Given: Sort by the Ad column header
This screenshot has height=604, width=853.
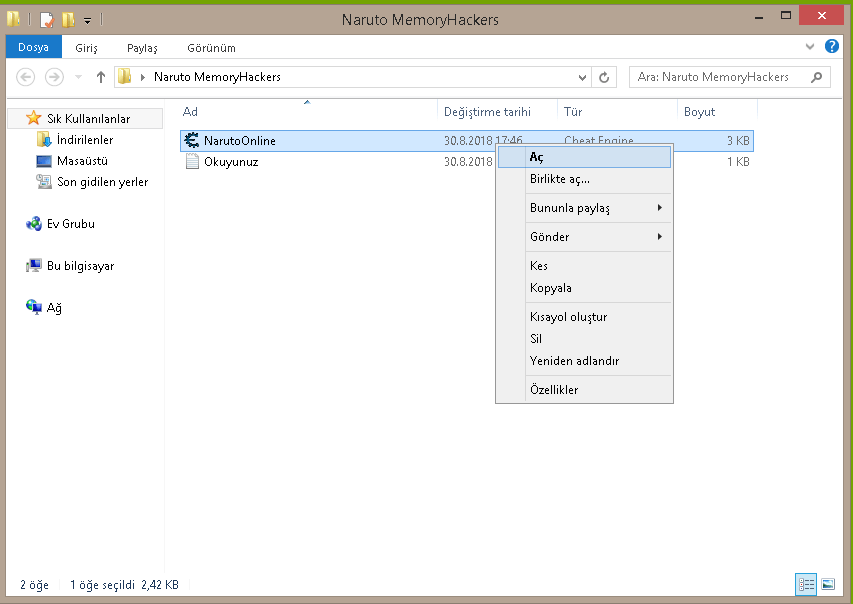Looking at the screenshot, I should [x=190, y=112].
